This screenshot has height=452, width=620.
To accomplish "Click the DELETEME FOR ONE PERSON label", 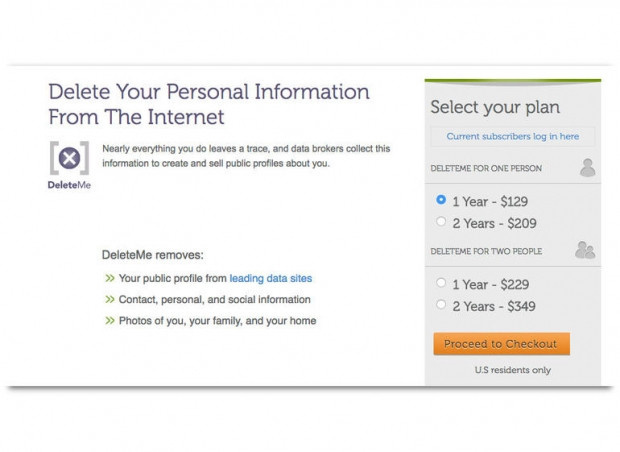I will [x=485, y=169].
